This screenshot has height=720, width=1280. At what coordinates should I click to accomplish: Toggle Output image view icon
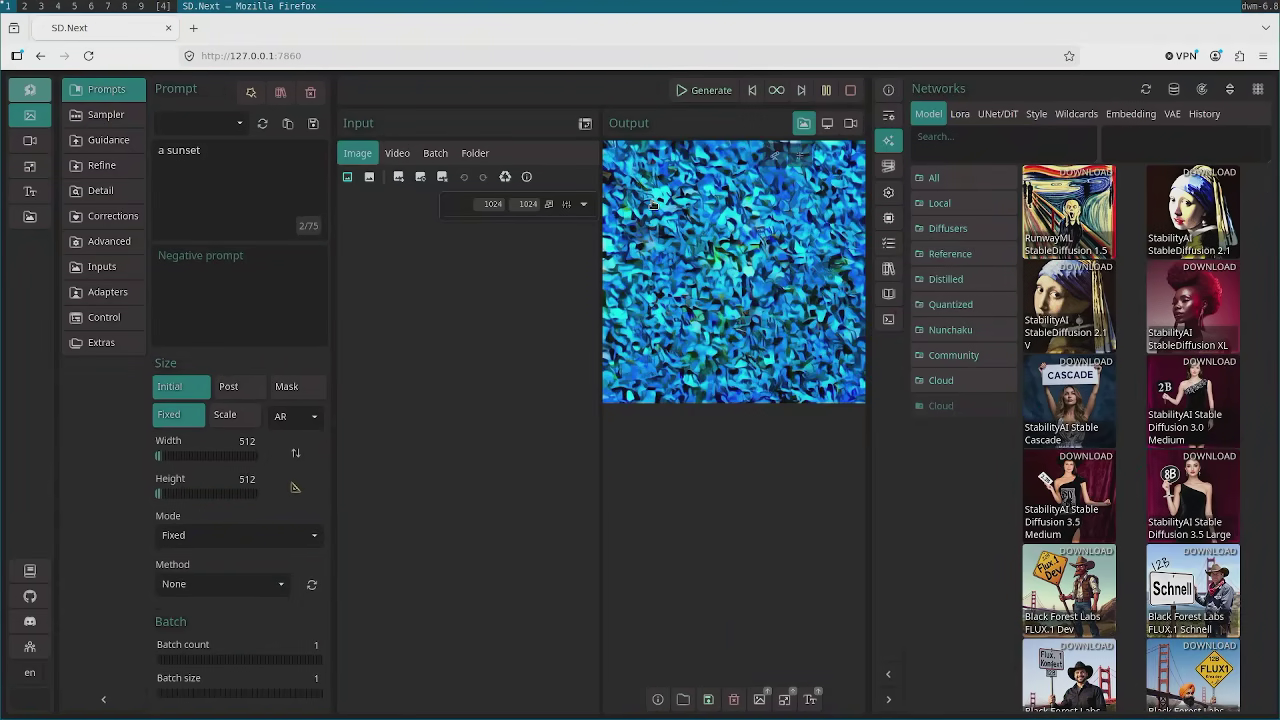pyautogui.click(x=804, y=123)
